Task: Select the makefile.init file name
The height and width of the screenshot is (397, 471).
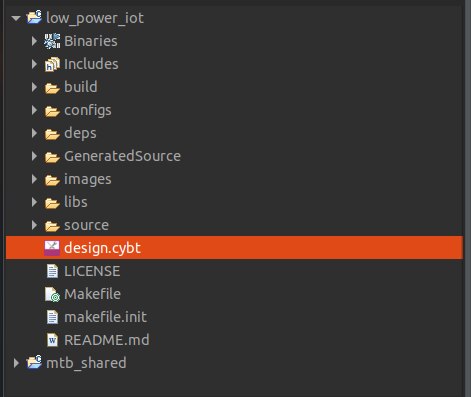Action: tap(105, 317)
